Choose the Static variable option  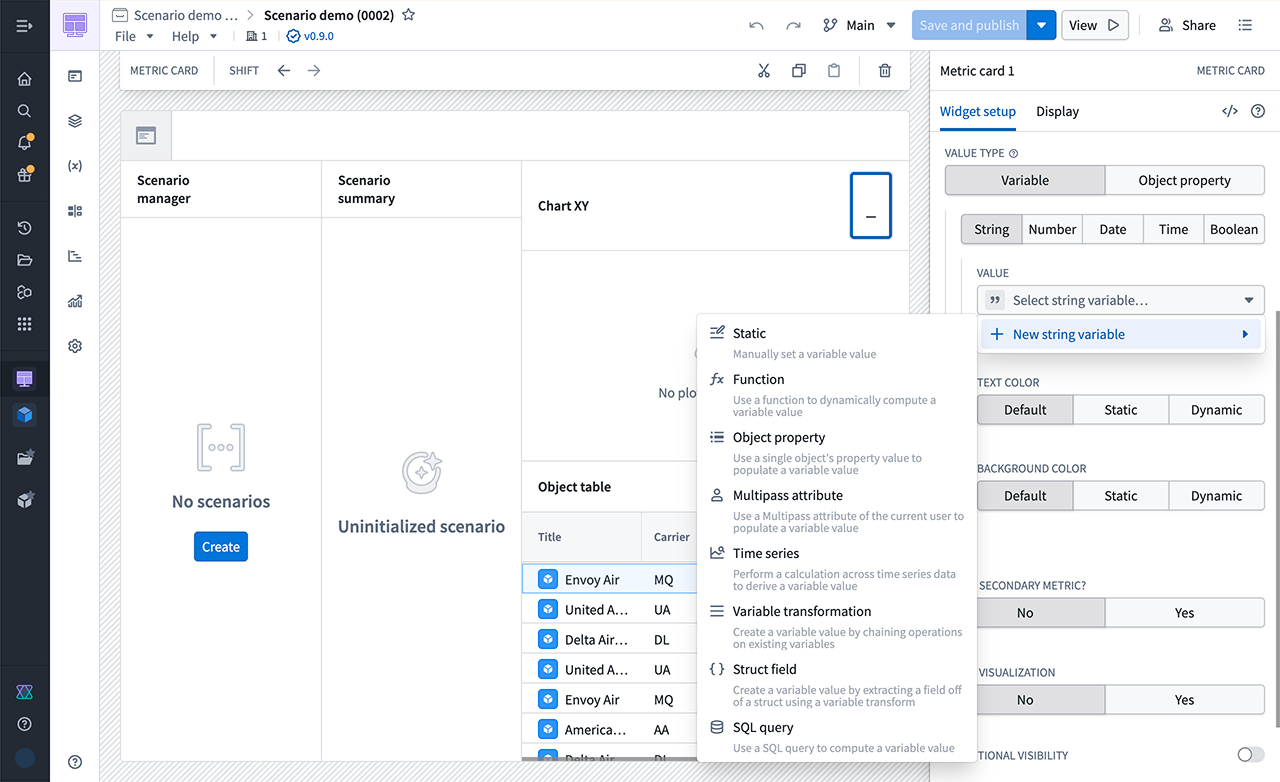[x=836, y=343]
